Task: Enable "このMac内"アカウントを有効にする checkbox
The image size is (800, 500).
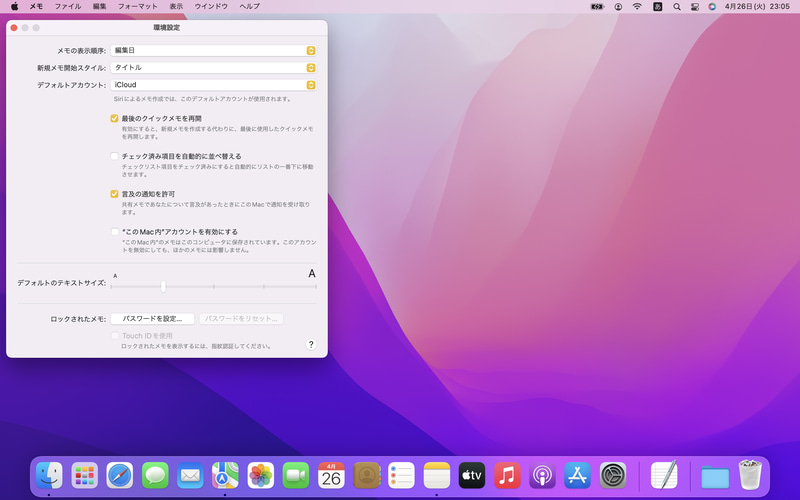Action: click(x=114, y=232)
